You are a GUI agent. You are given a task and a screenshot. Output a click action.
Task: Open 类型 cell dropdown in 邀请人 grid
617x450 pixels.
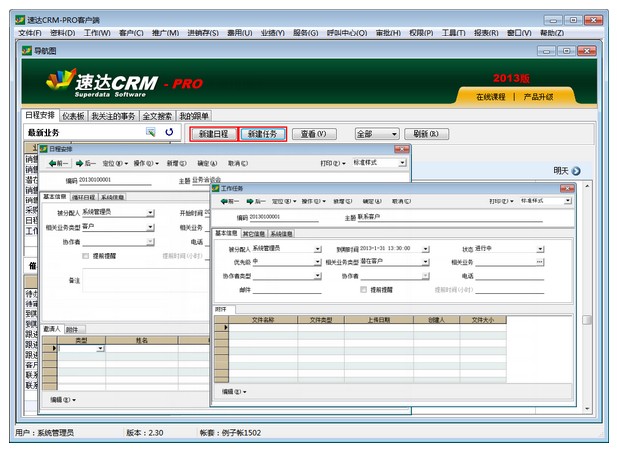coord(100,349)
